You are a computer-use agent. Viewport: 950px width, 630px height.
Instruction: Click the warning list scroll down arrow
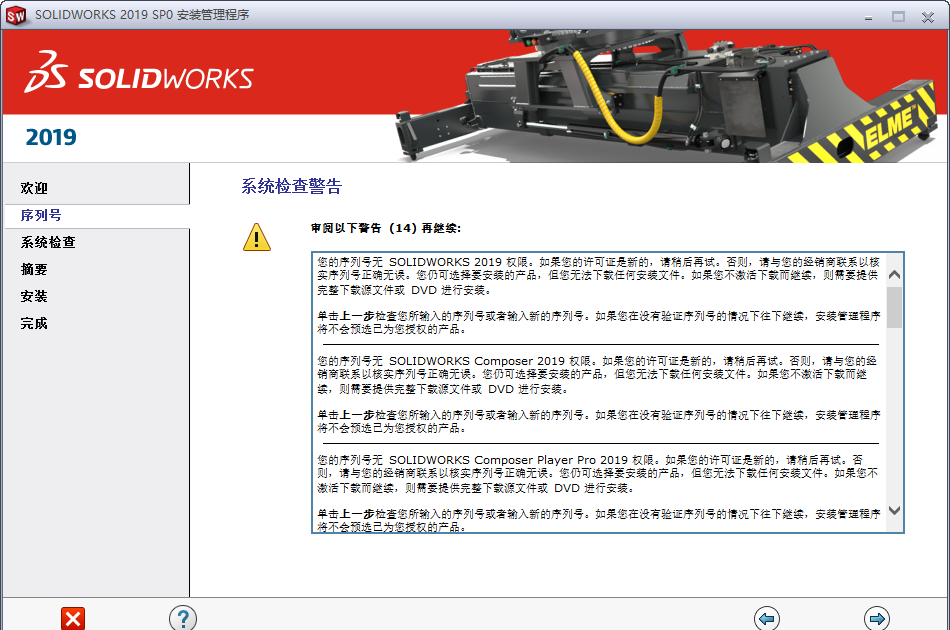click(x=894, y=510)
